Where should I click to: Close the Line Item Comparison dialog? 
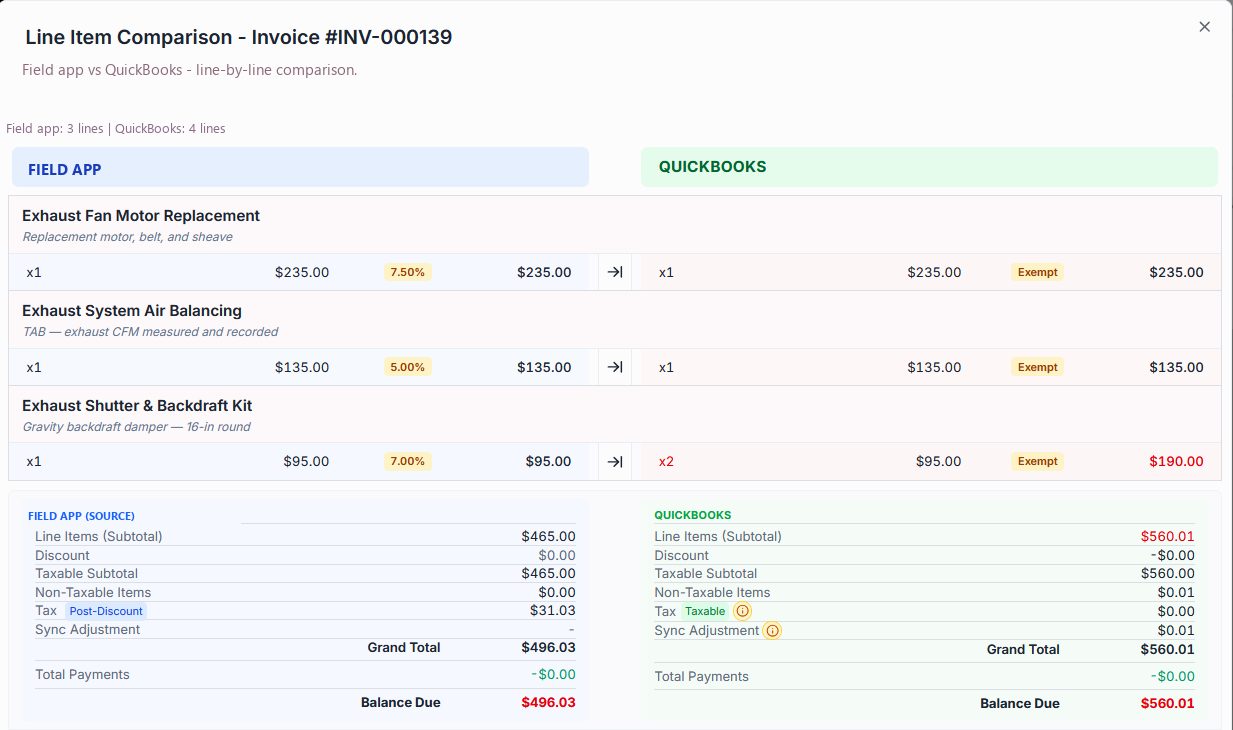[x=1204, y=27]
